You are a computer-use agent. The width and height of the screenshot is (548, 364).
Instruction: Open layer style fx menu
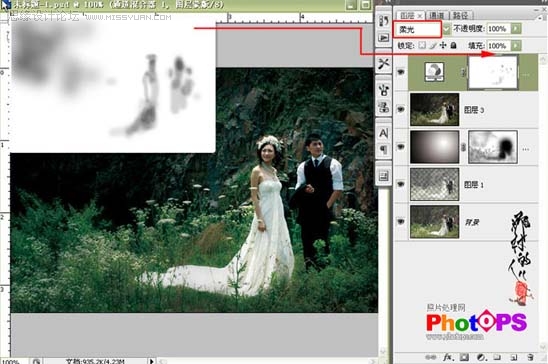pyautogui.click(x=448, y=357)
